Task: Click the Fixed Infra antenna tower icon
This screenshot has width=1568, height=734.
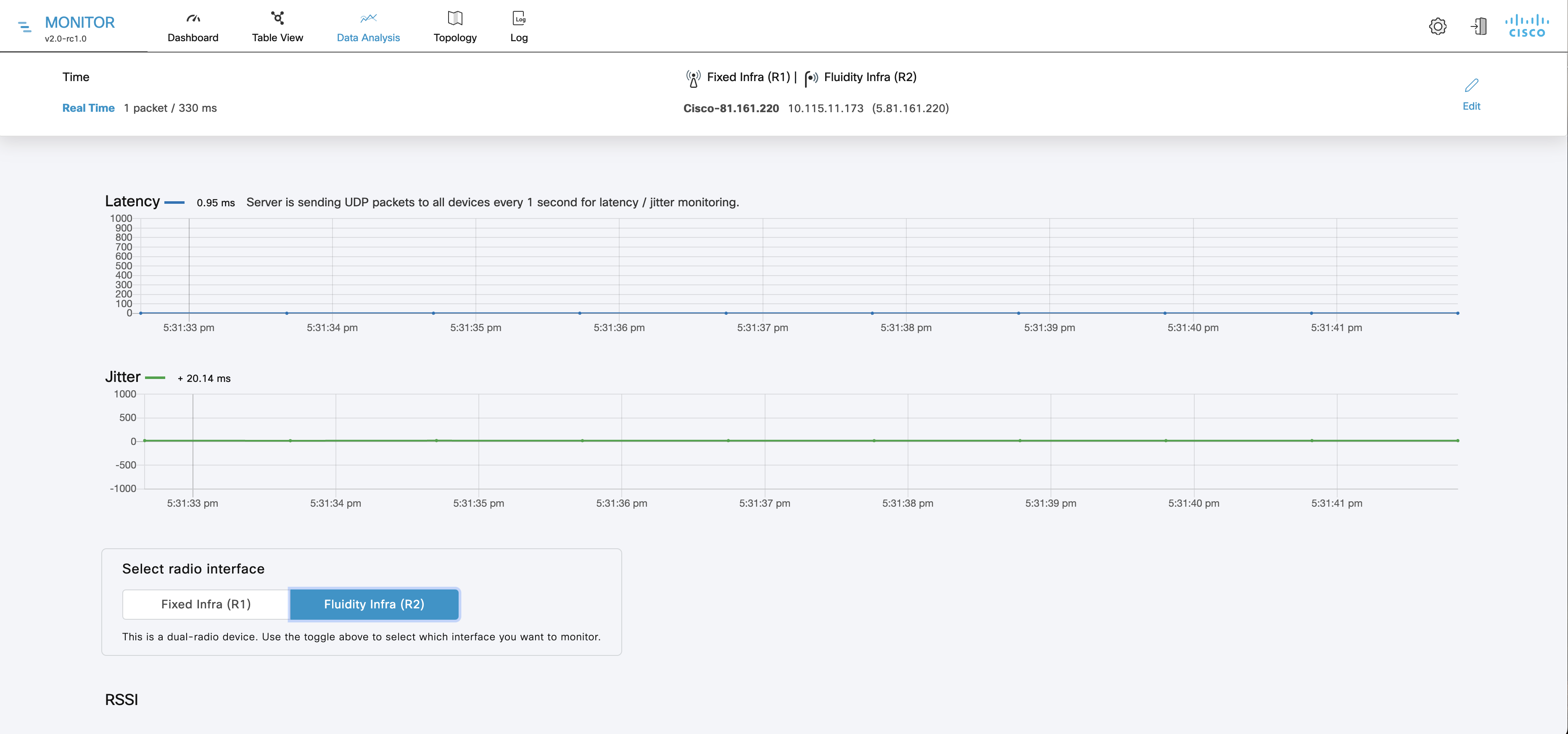Action: click(x=693, y=79)
